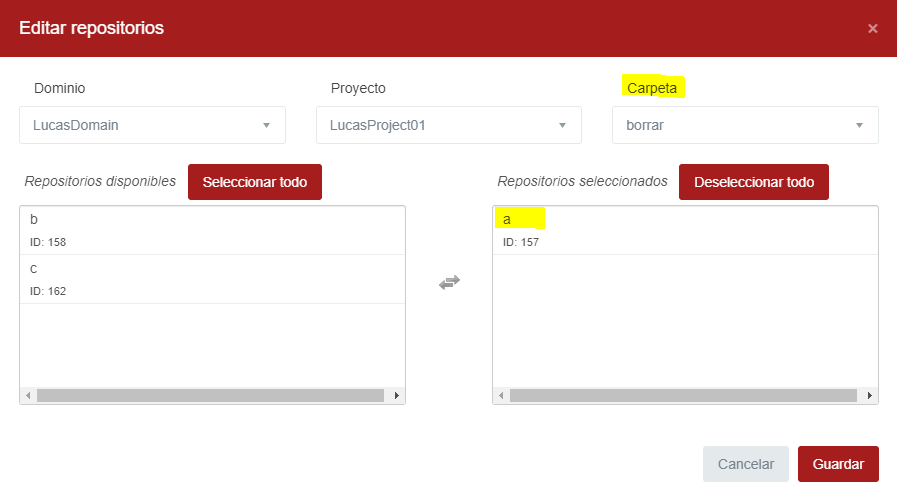Viewport: 897px width, 500px height.
Task: Click left arrow of available repositories scrollbar
Action: (28, 396)
